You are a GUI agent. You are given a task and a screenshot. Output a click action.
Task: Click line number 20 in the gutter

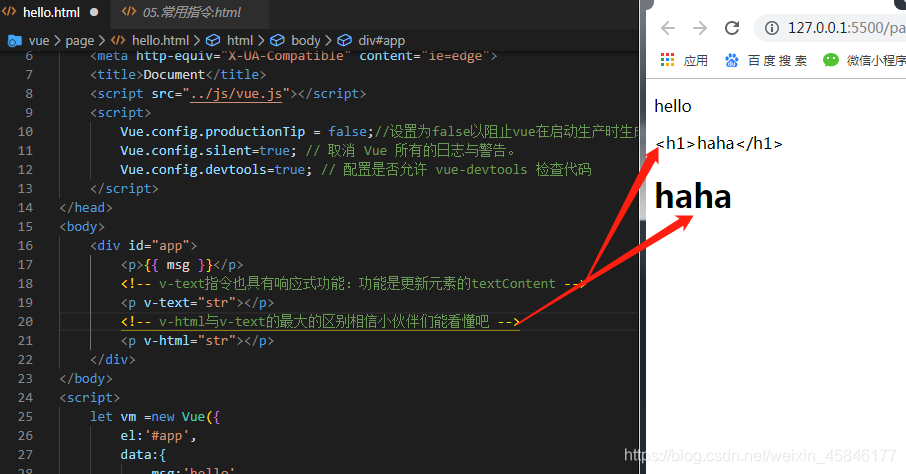pyautogui.click(x=25, y=321)
